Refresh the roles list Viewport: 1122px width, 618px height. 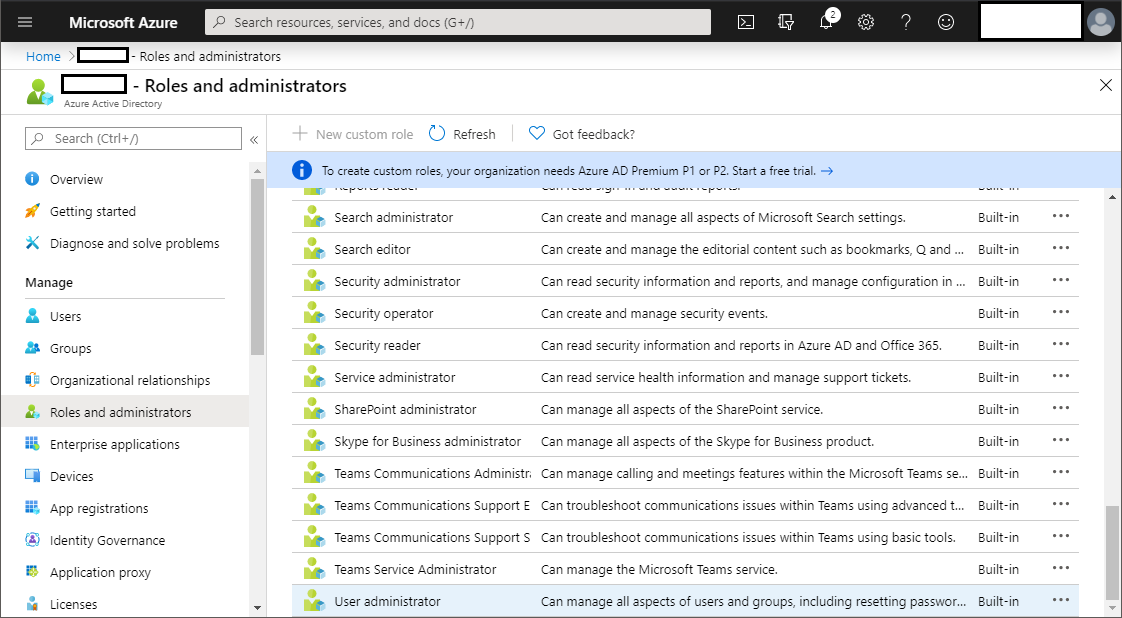click(x=462, y=134)
